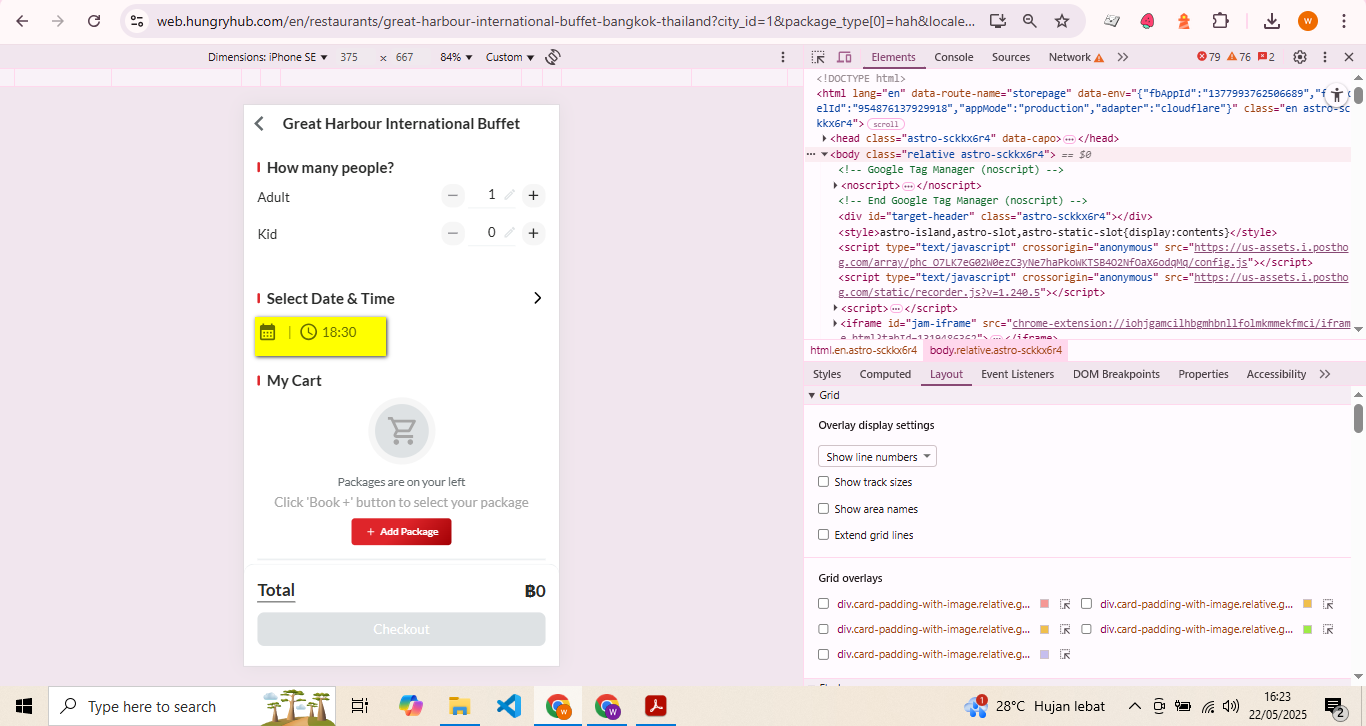Bookmark page using the star icon

(x=1062, y=21)
